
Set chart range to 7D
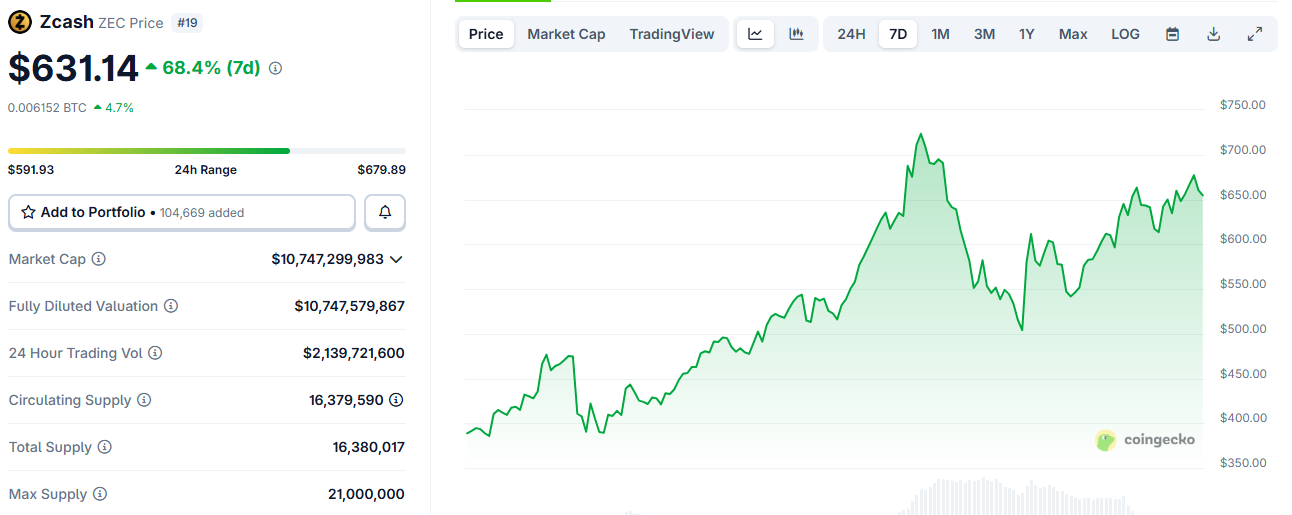[898, 34]
